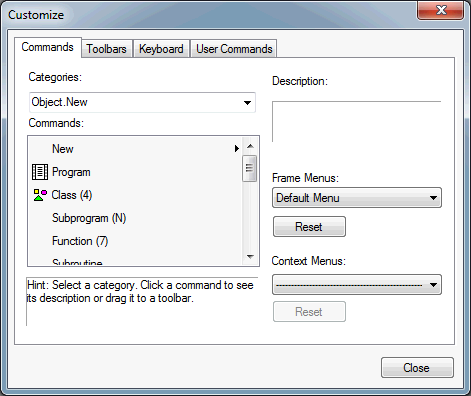
Task: Click the commands list scroll up arrow
Action: click(250, 146)
